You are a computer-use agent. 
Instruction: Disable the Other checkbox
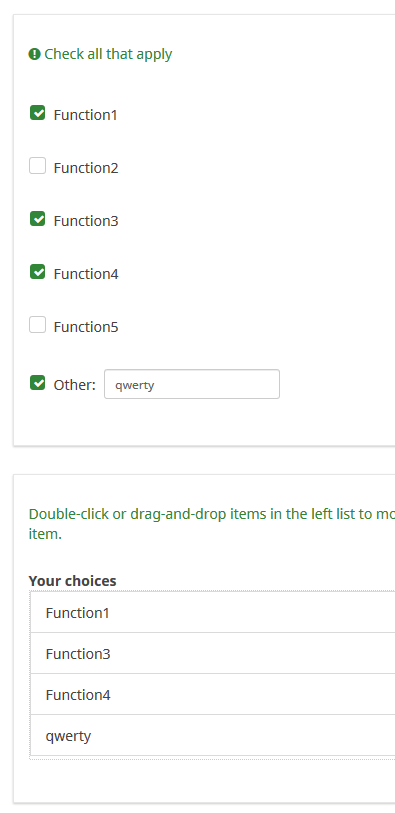pos(37,383)
